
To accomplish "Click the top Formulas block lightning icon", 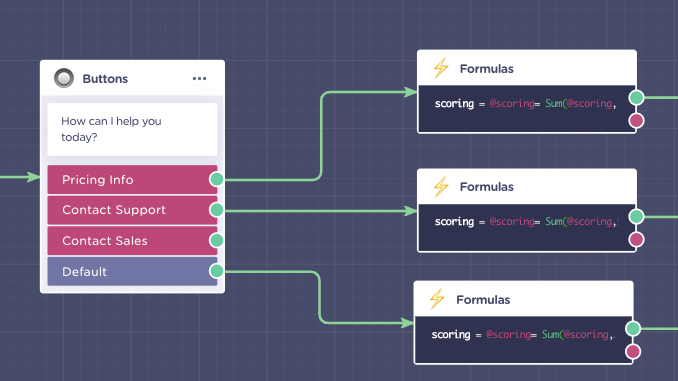I will (x=441, y=68).
